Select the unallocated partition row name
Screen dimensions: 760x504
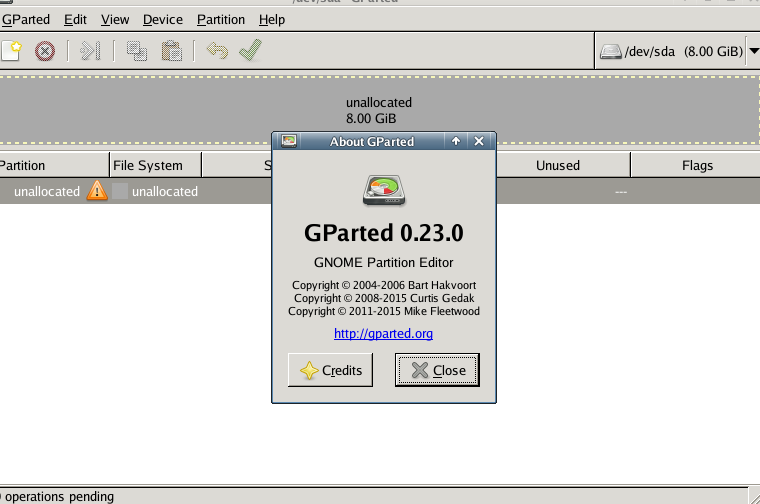pos(47,191)
